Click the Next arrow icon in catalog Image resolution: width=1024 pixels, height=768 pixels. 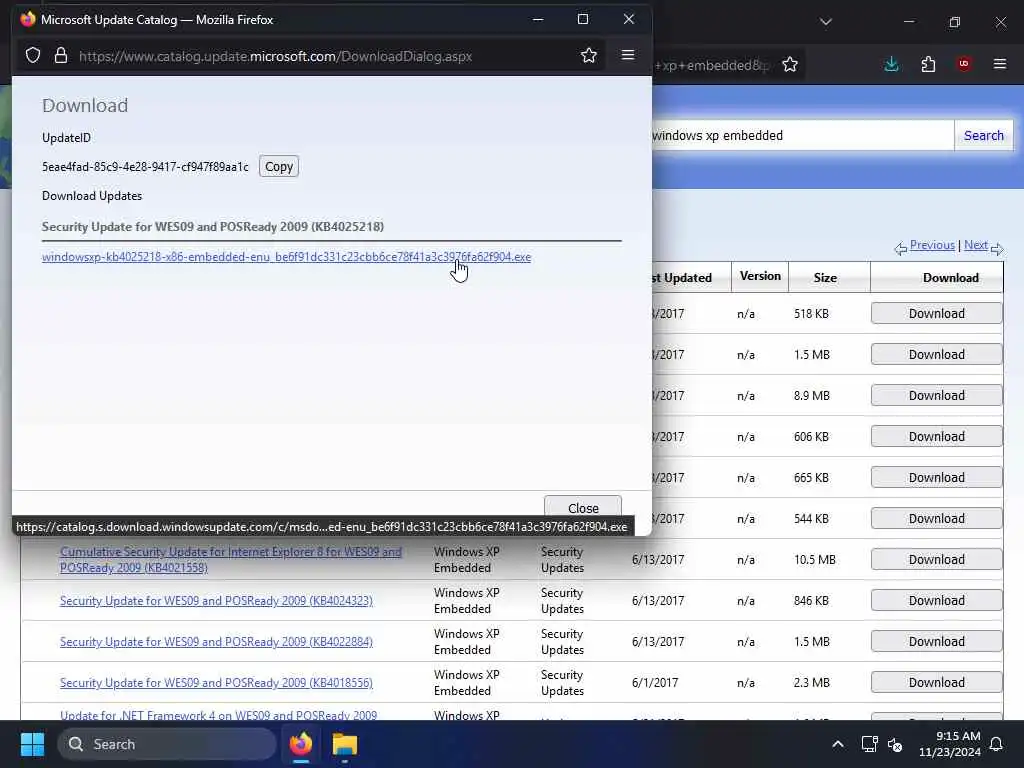(x=997, y=248)
